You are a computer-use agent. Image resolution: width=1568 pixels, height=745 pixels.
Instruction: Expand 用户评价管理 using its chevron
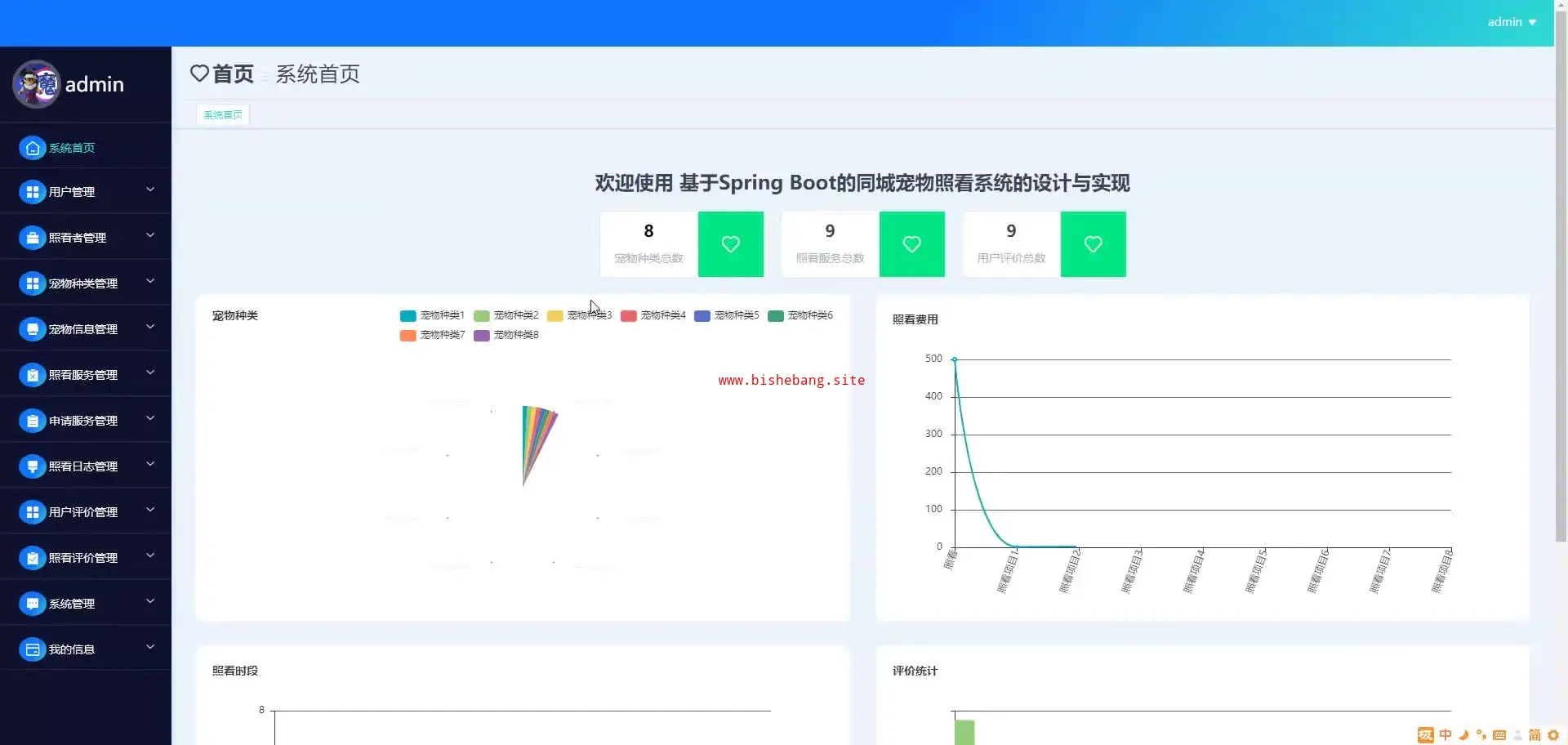coord(150,511)
